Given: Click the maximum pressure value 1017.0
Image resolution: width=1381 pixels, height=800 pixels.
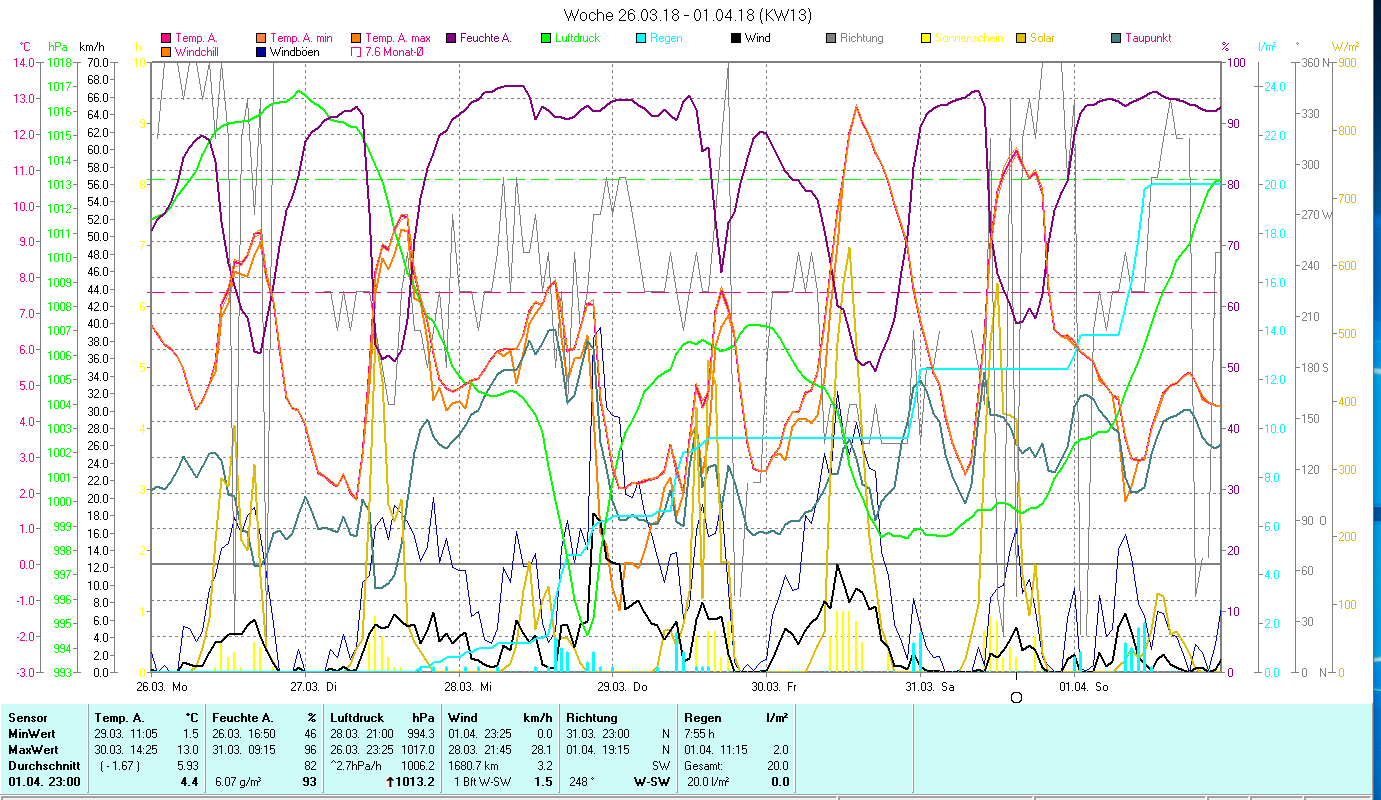Looking at the screenshot, I should tap(416, 749).
